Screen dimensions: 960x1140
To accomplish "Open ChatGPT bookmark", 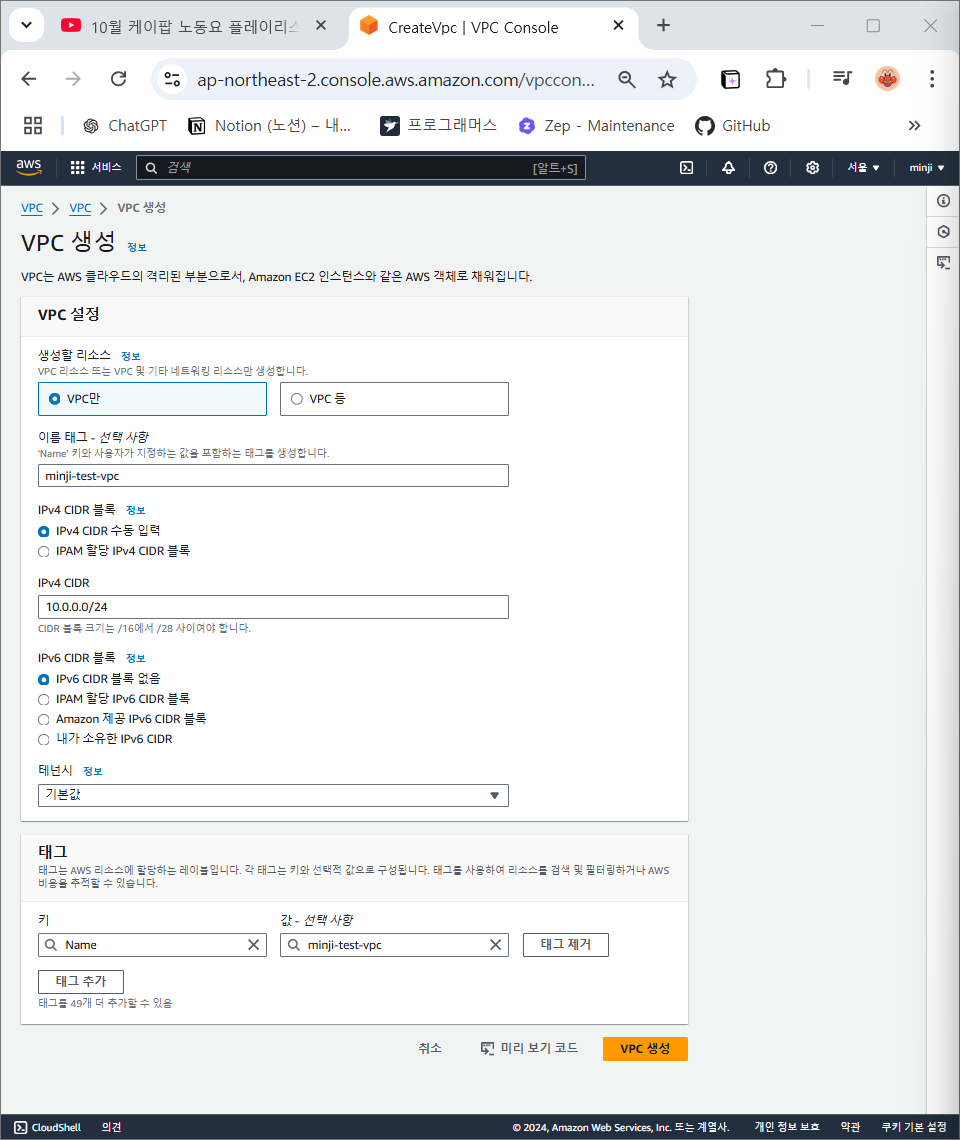I will [124, 126].
